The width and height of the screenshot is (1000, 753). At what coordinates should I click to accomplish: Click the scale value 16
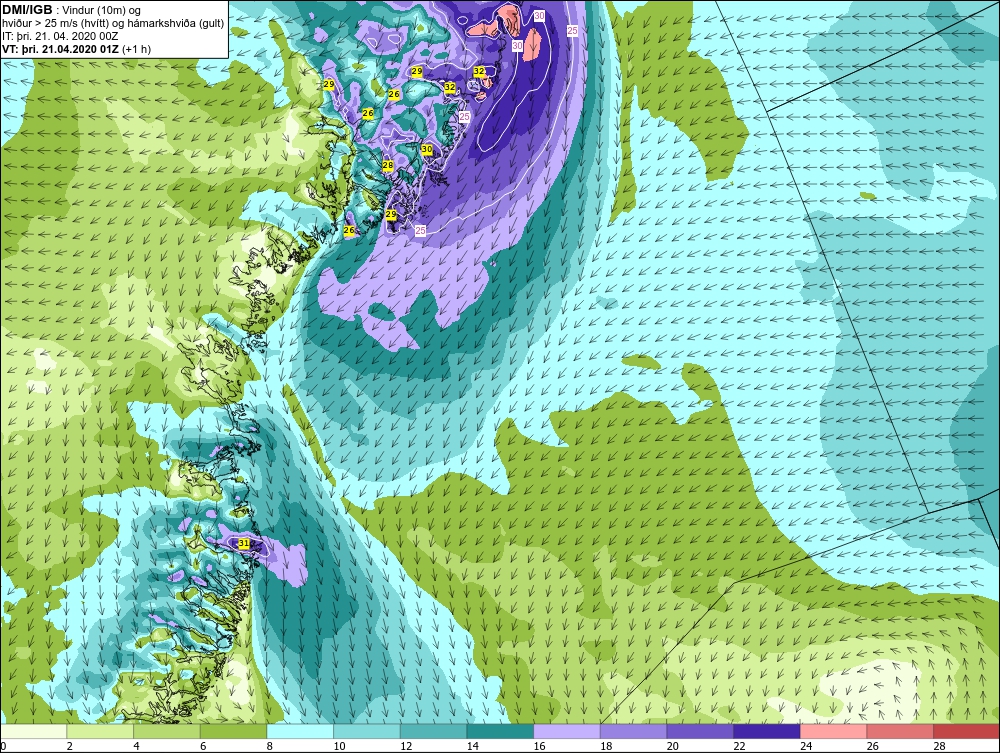[540, 746]
